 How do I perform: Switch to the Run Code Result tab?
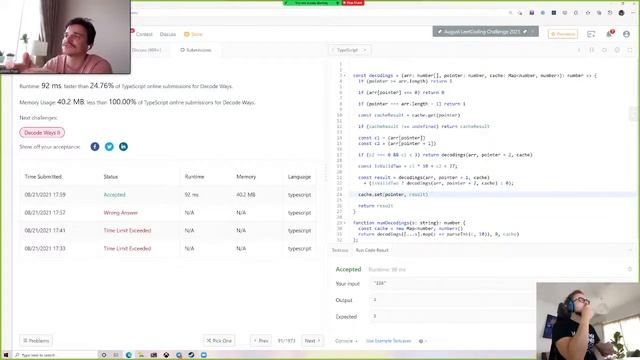coord(372,250)
